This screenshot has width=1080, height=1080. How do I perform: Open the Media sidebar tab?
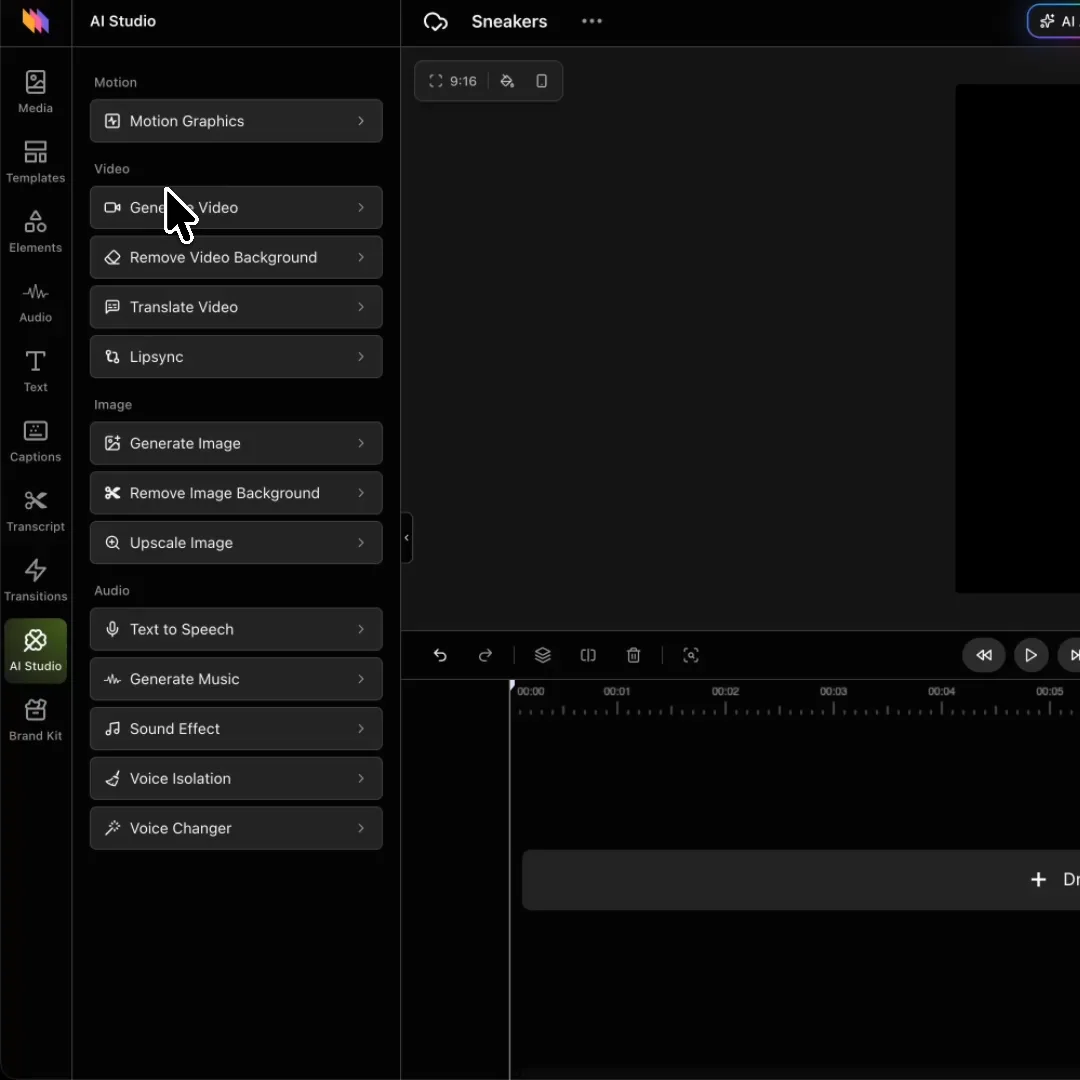[x=35, y=92]
